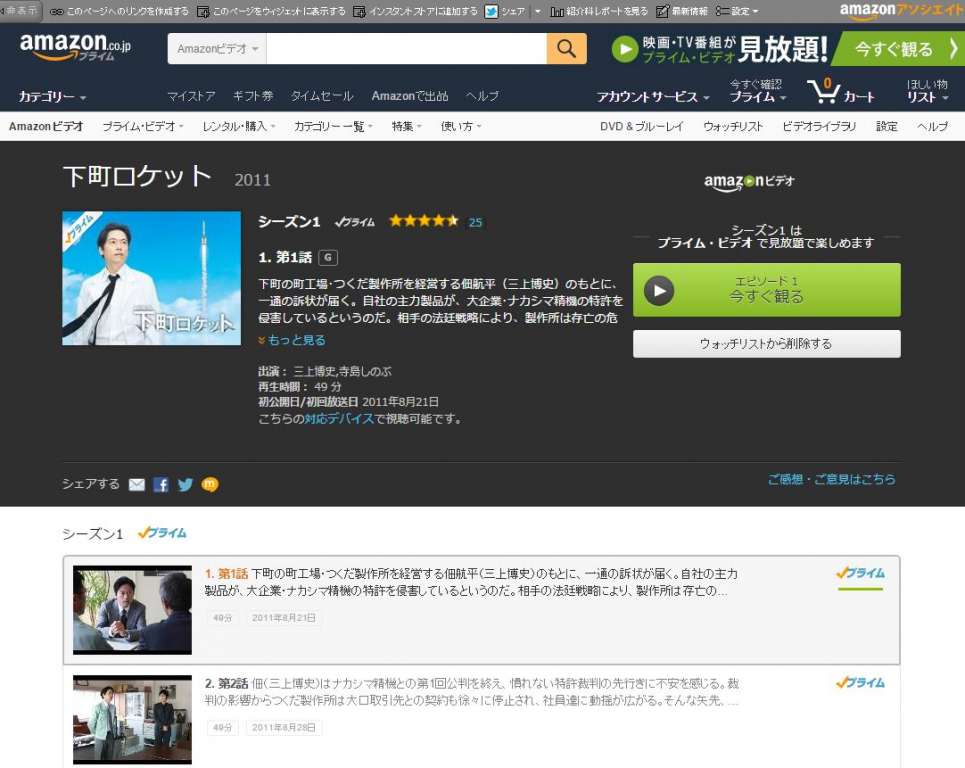The height and width of the screenshot is (768, 965).
Task: Expand アカウントサービス dropdown
Action: (x=653, y=97)
